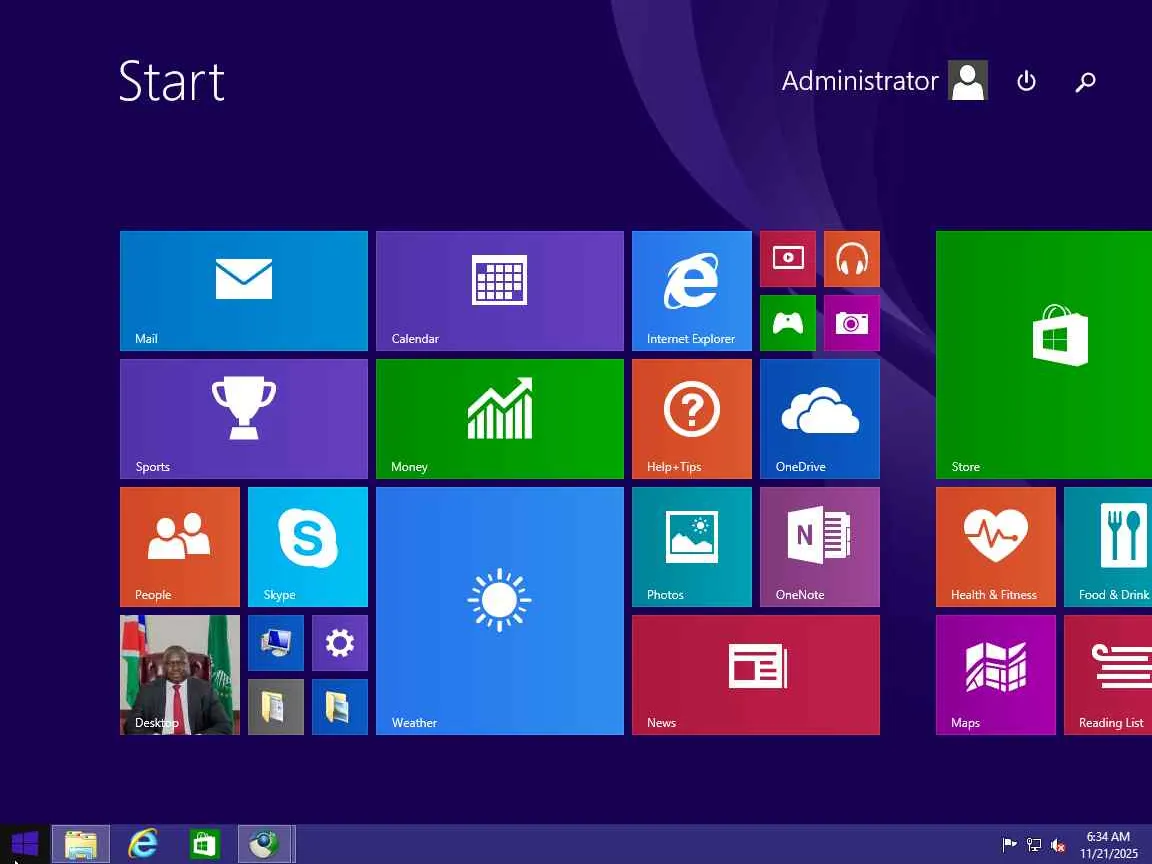
Task: Open the search magnifier button
Action: coord(1085,81)
